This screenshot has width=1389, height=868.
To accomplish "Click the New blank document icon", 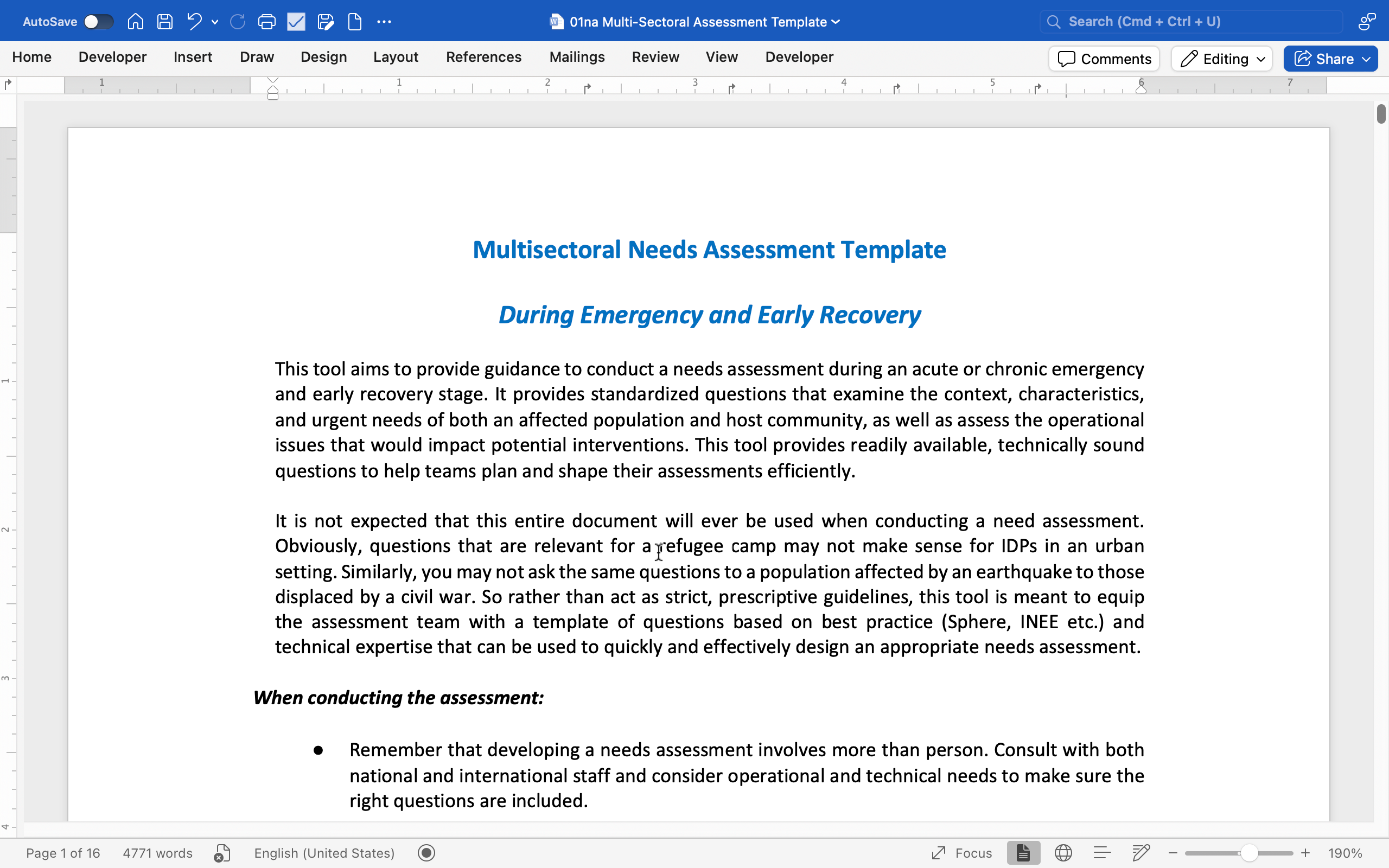I will (355, 22).
